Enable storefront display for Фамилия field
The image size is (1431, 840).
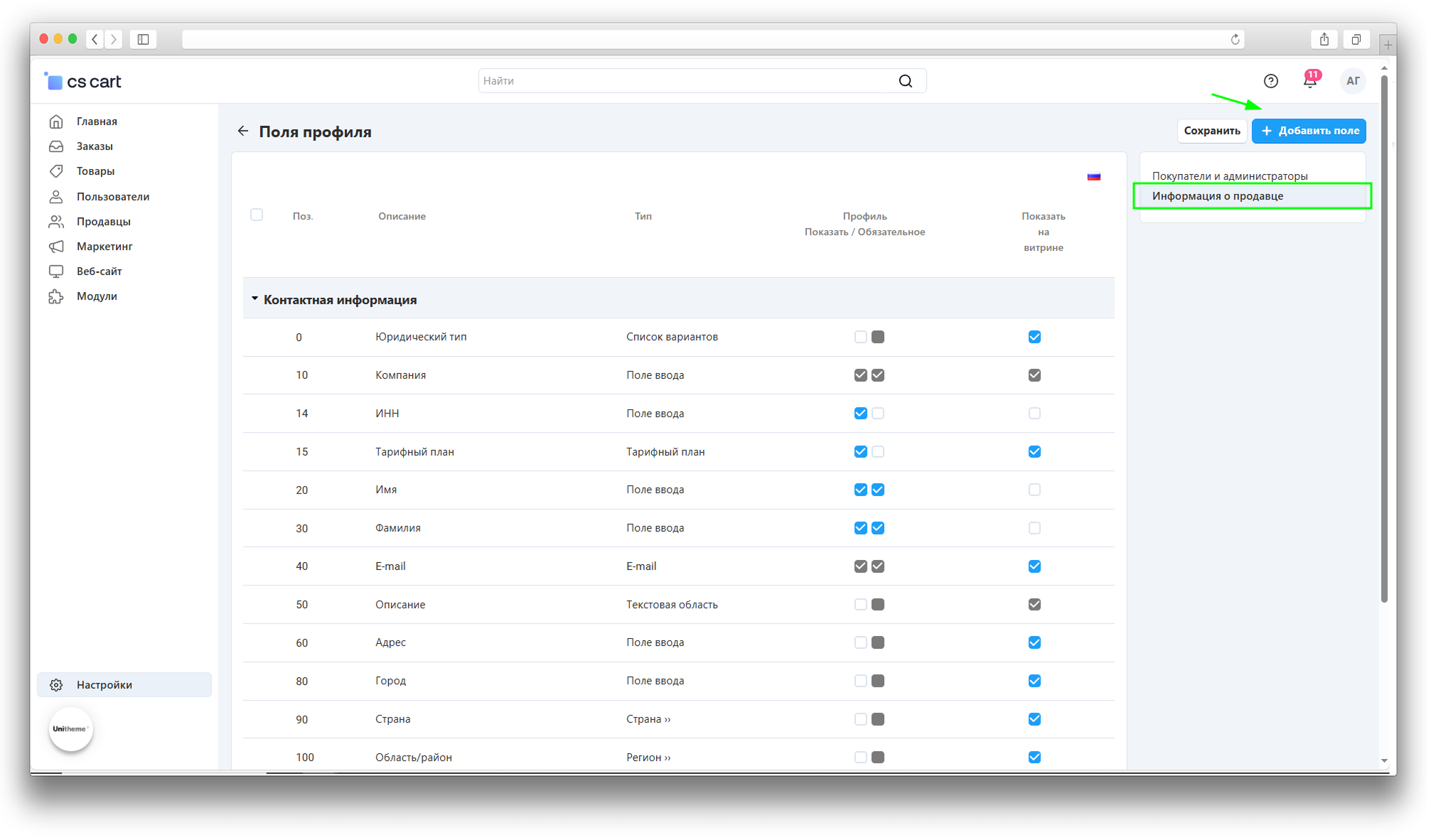[1034, 528]
